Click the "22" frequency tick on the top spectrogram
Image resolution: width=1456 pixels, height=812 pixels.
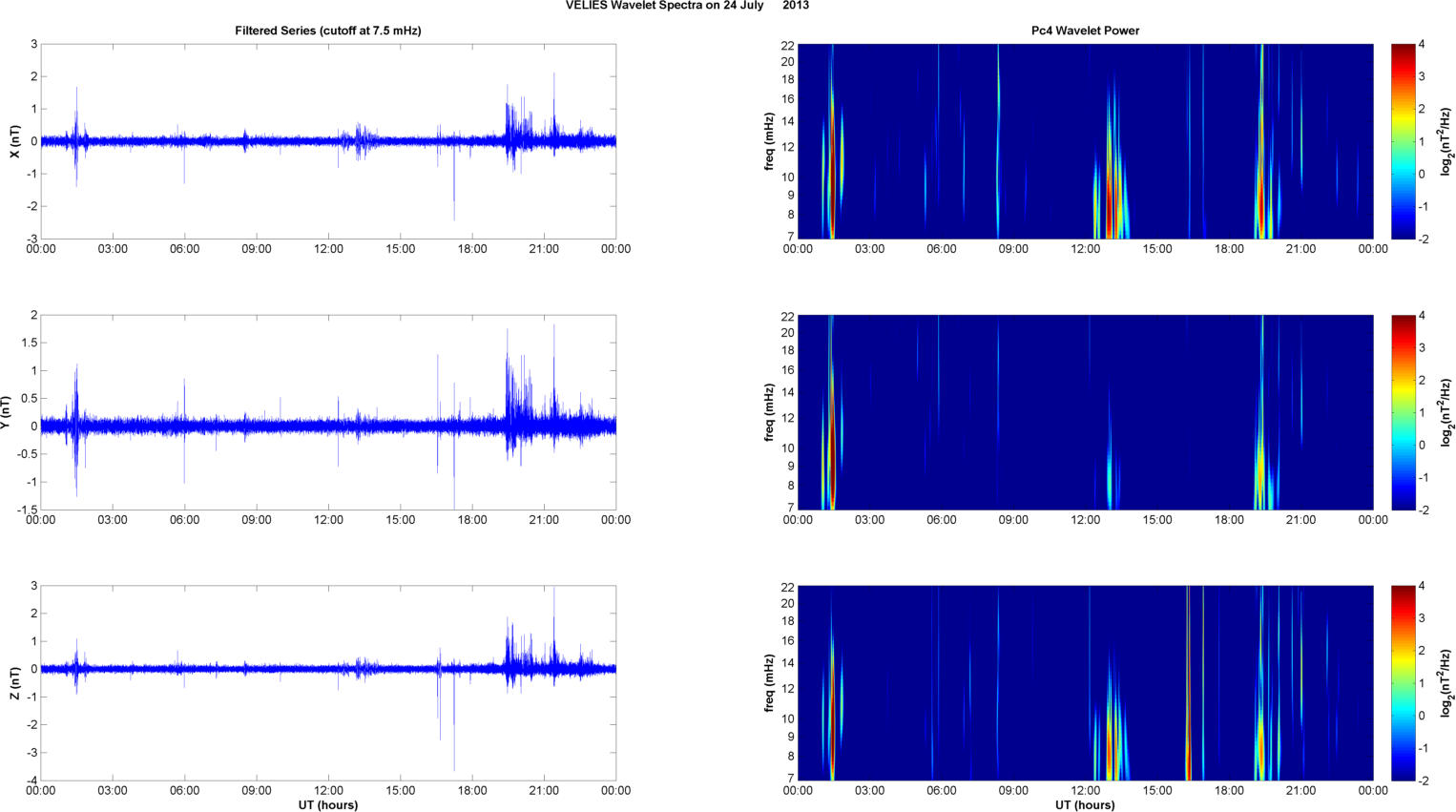[x=787, y=46]
